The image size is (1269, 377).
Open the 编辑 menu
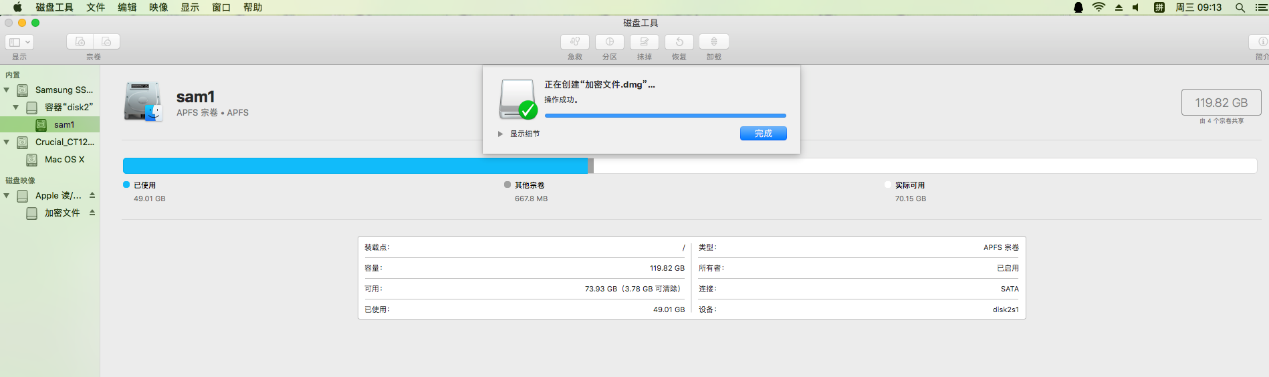[127, 7]
